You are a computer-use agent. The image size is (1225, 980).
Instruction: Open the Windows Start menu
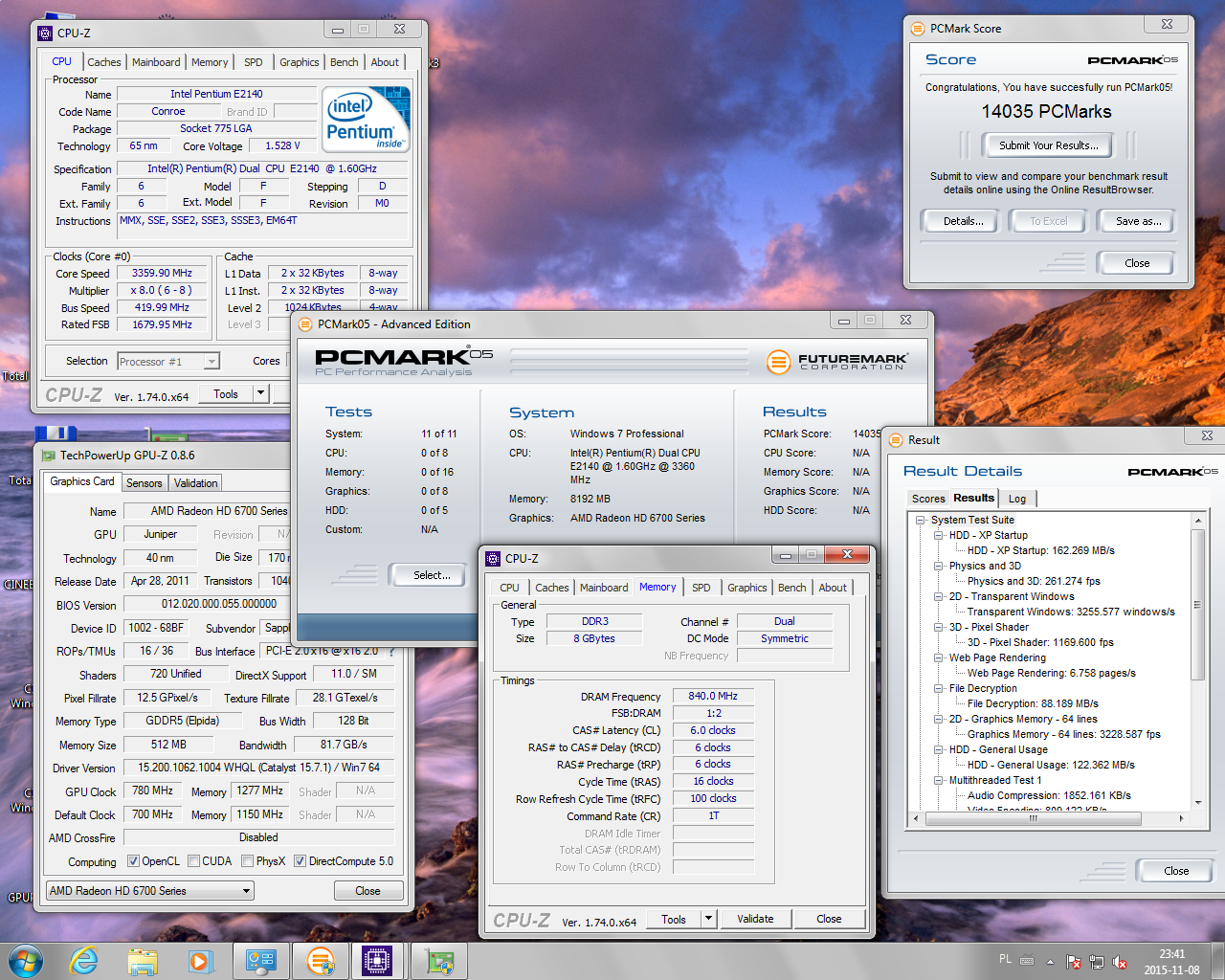point(26,961)
